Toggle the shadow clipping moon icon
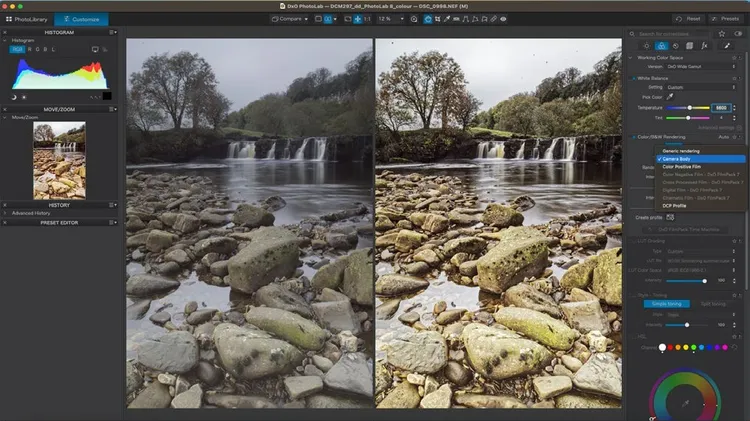Image resolution: width=750 pixels, height=421 pixels. 14,97
